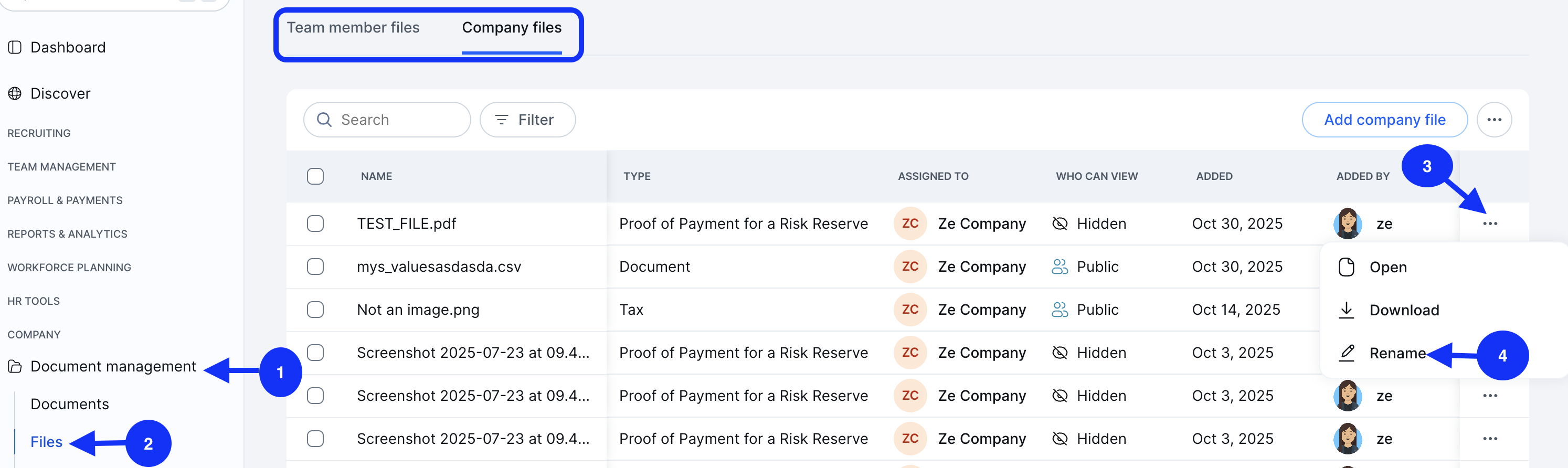Open the Filter options

point(527,120)
